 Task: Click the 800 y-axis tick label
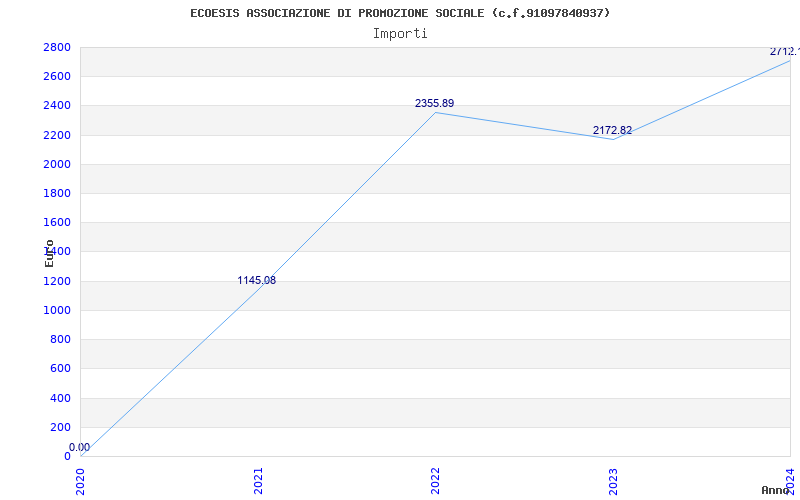click(60, 339)
